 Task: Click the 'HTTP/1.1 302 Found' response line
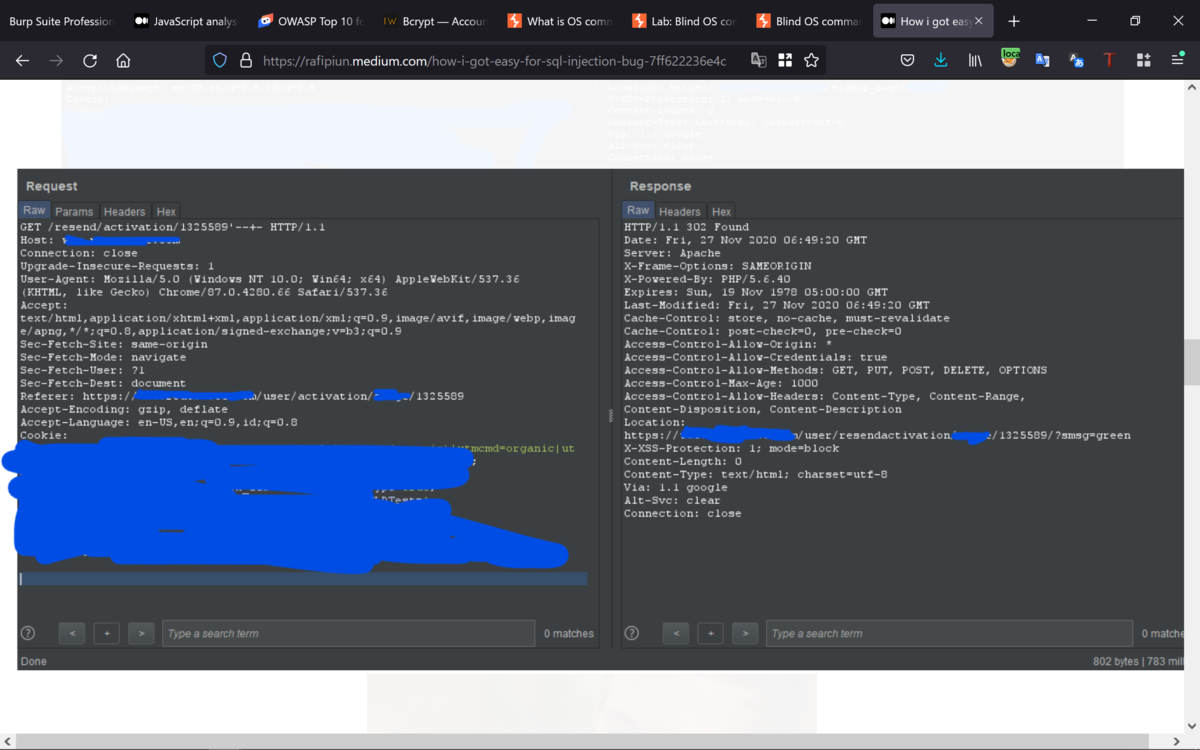[686, 227]
